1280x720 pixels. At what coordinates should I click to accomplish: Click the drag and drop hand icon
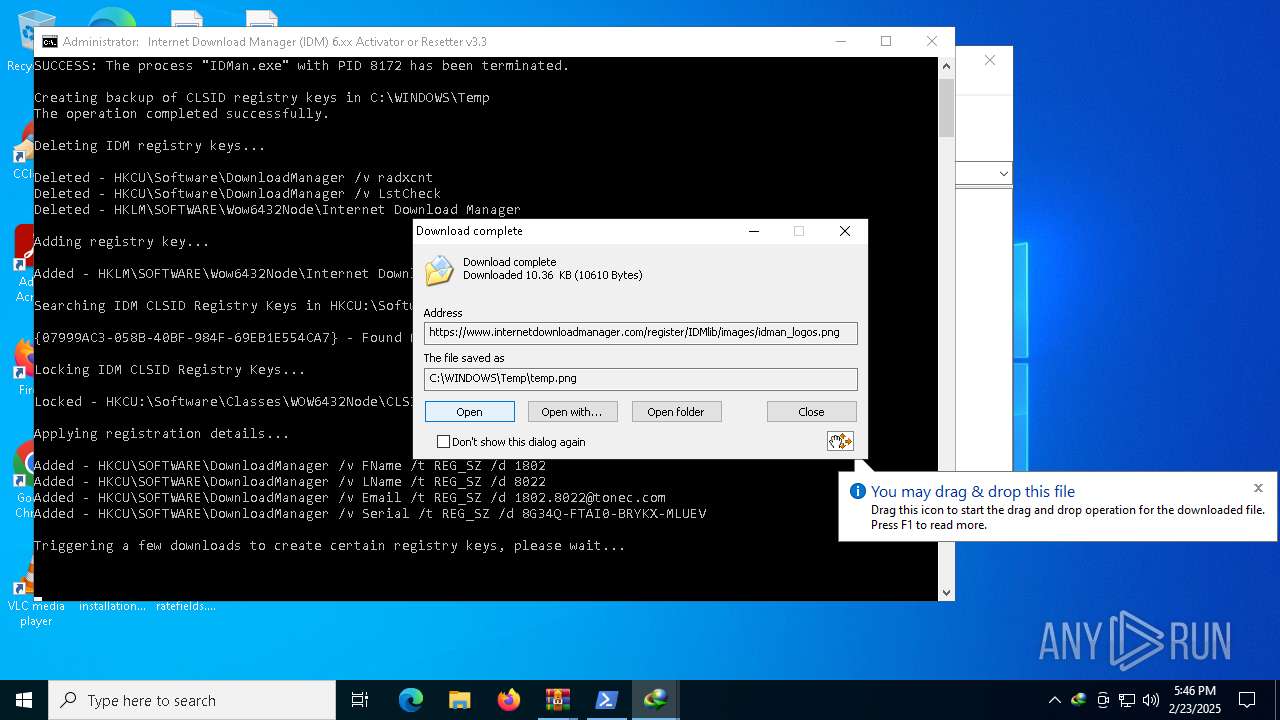[840, 441]
